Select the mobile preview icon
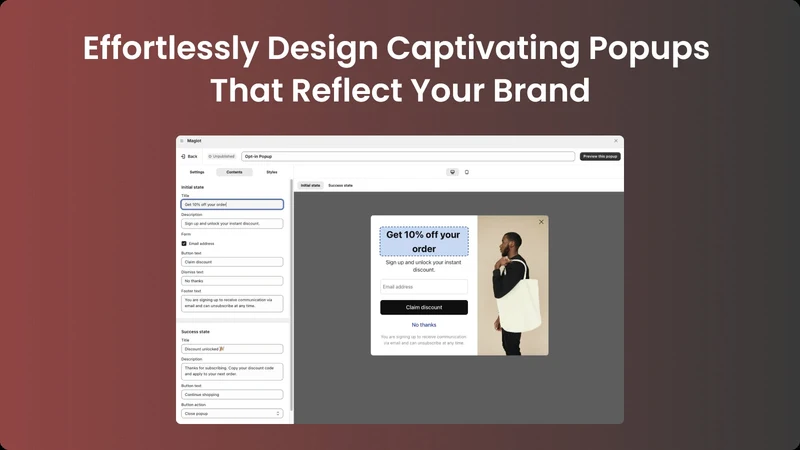The height and width of the screenshot is (450, 800). (466, 172)
